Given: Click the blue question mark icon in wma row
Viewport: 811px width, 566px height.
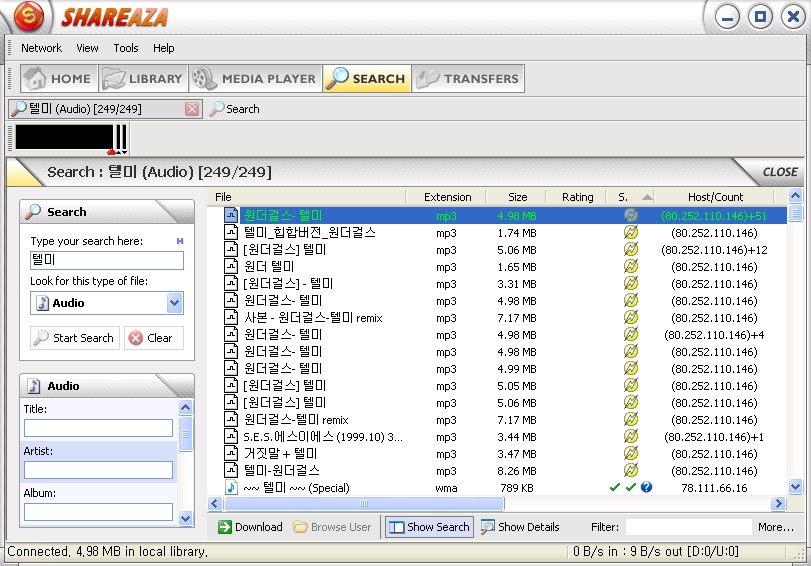Looking at the screenshot, I should (647, 487).
